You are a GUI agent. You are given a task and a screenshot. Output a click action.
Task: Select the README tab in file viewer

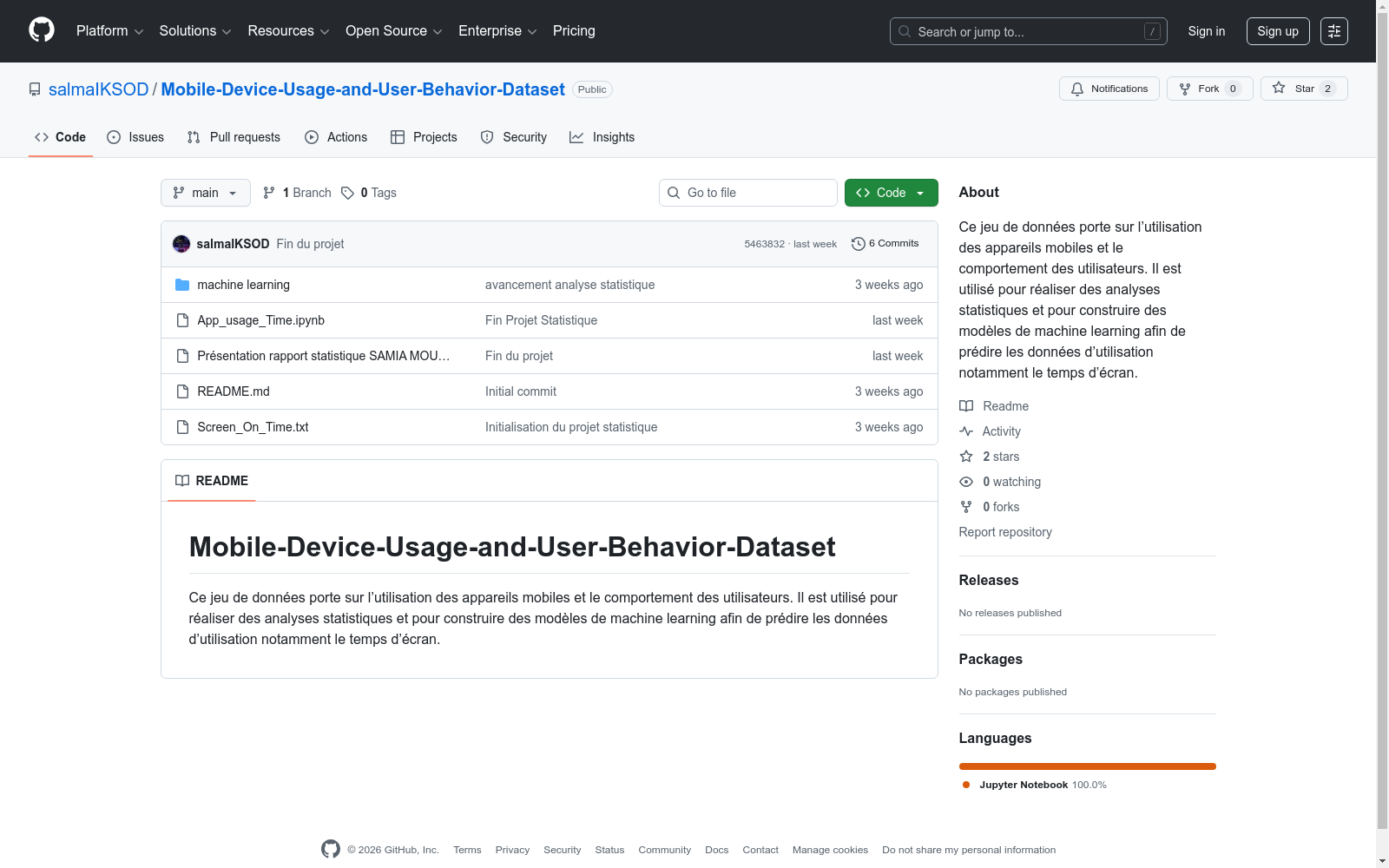(212, 481)
